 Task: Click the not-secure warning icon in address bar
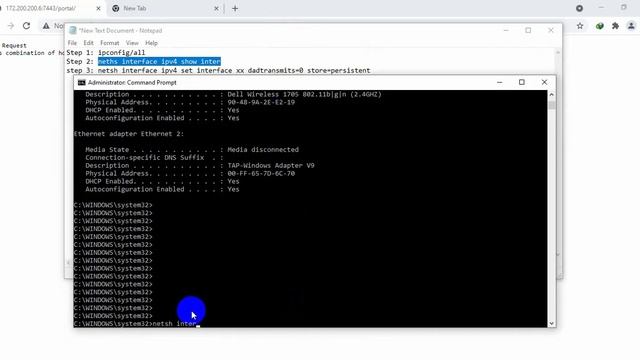46,26
